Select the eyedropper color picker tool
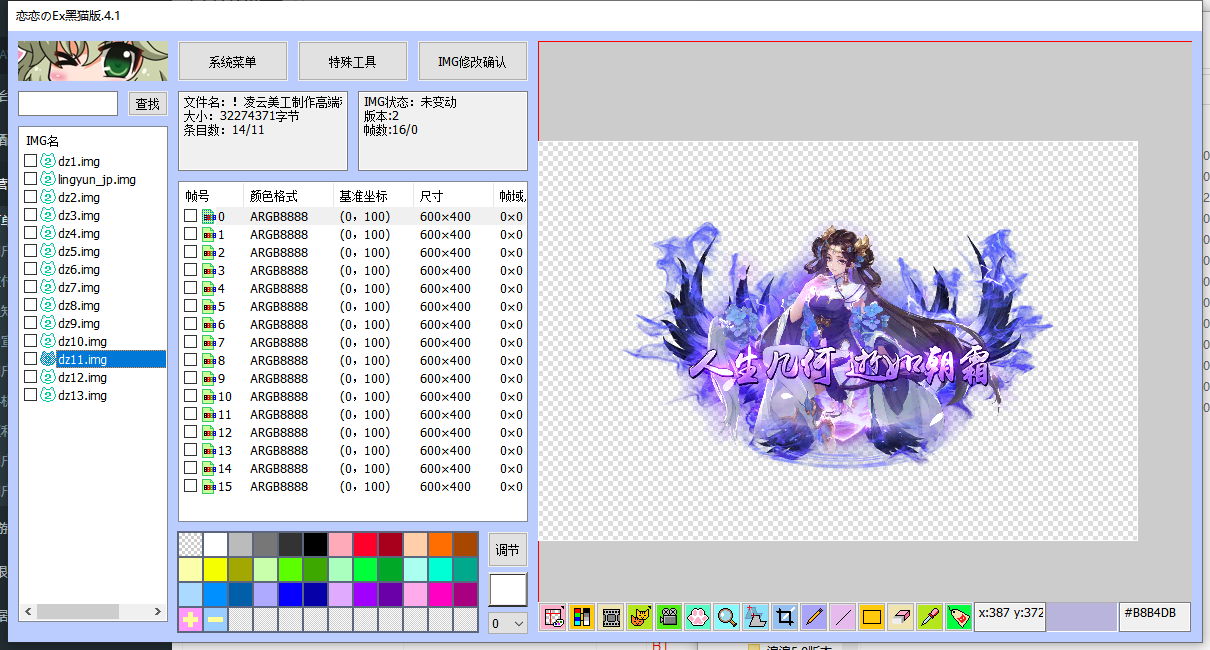Viewport: 1210px width, 650px height. tap(931, 617)
